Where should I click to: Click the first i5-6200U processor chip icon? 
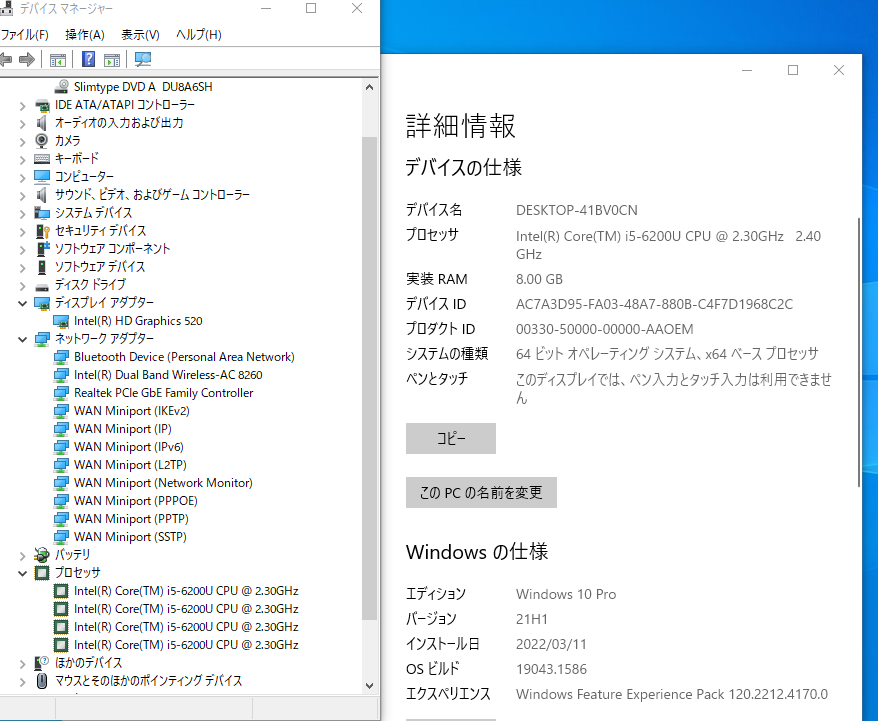point(61,591)
